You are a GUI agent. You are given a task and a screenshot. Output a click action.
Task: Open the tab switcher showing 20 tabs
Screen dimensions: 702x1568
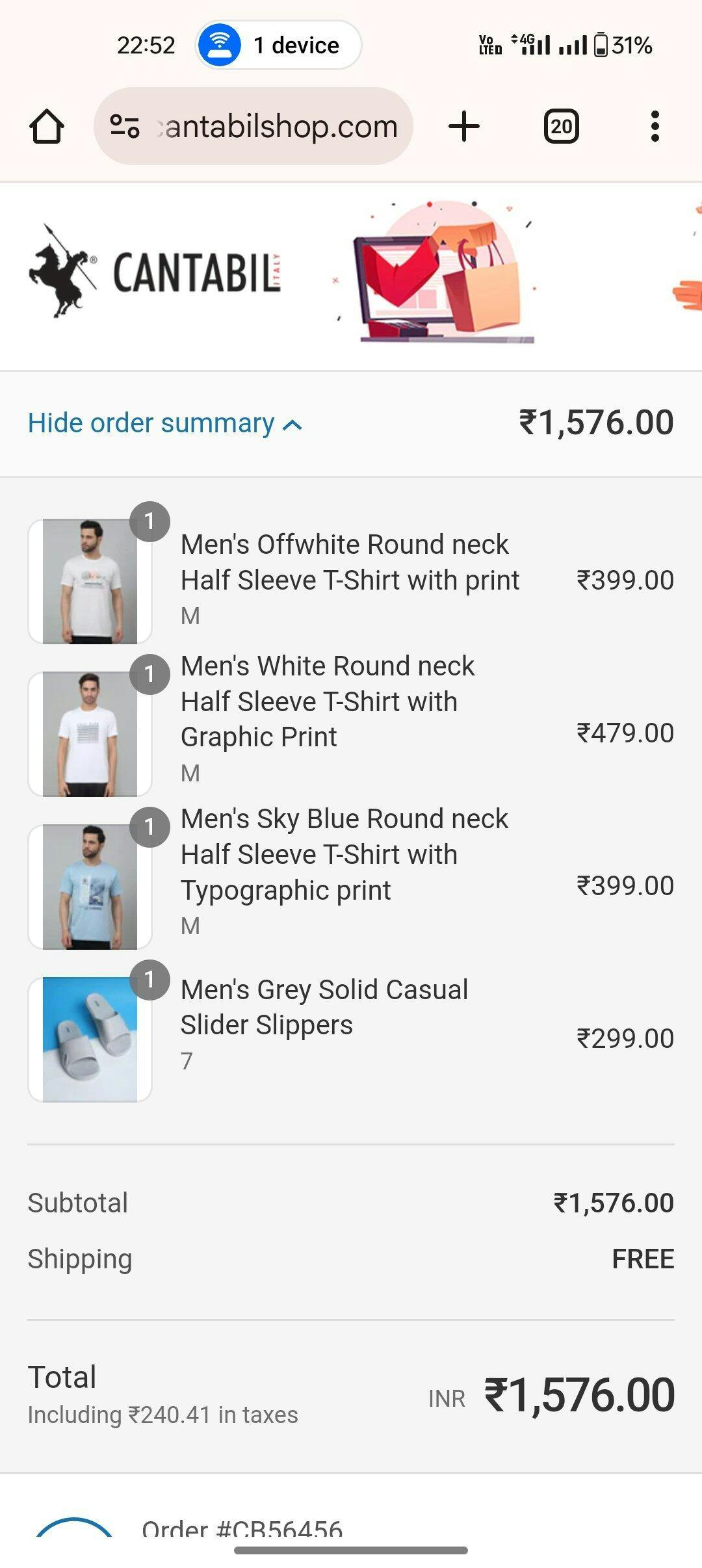pyautogui.click(x=561, y=126)
